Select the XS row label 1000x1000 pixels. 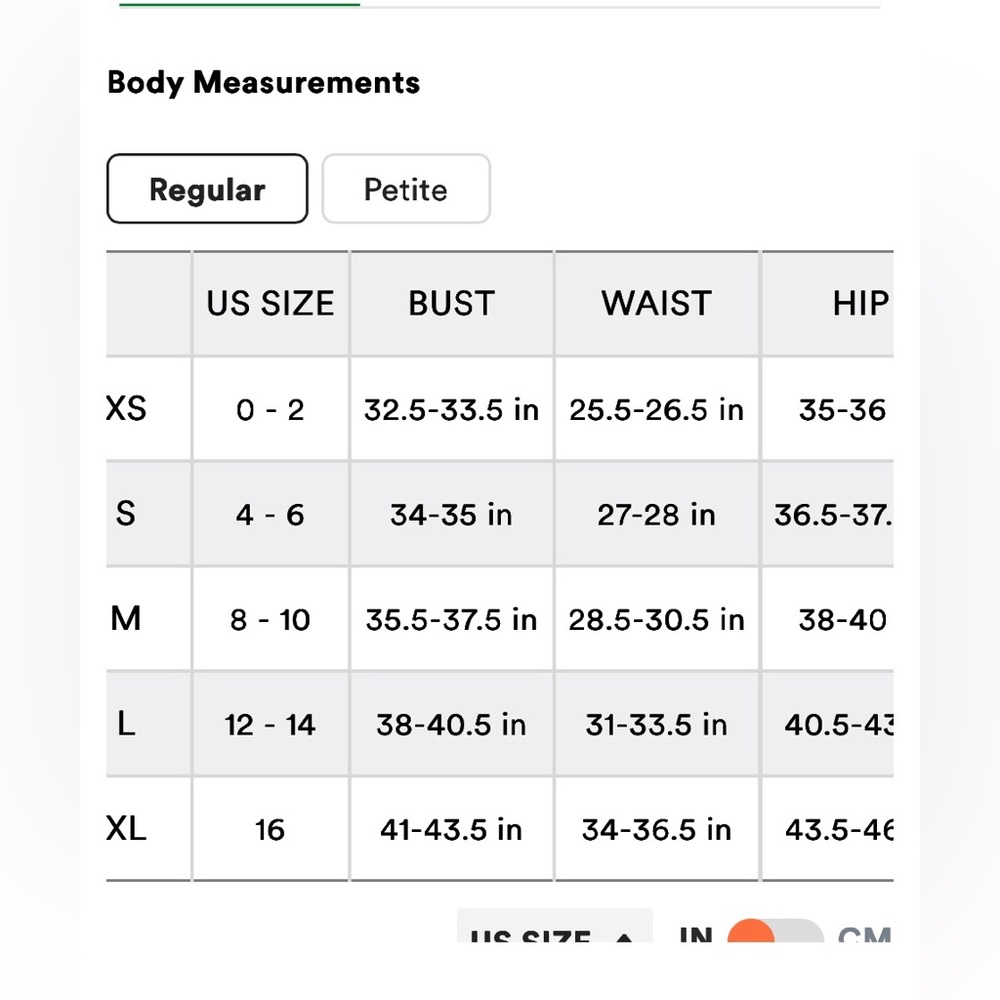click(x=126, y=409)
